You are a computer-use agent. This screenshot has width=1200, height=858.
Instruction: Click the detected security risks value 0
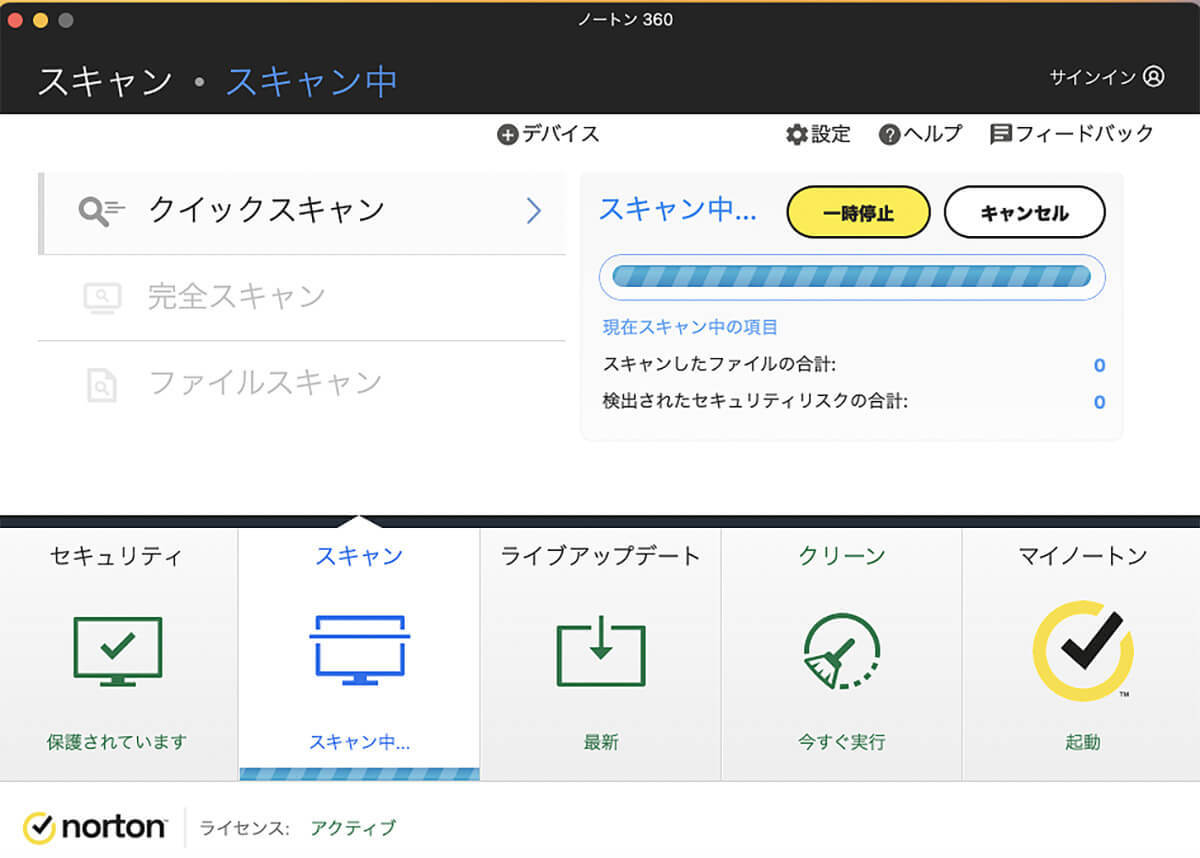[x=1099, y=402]
